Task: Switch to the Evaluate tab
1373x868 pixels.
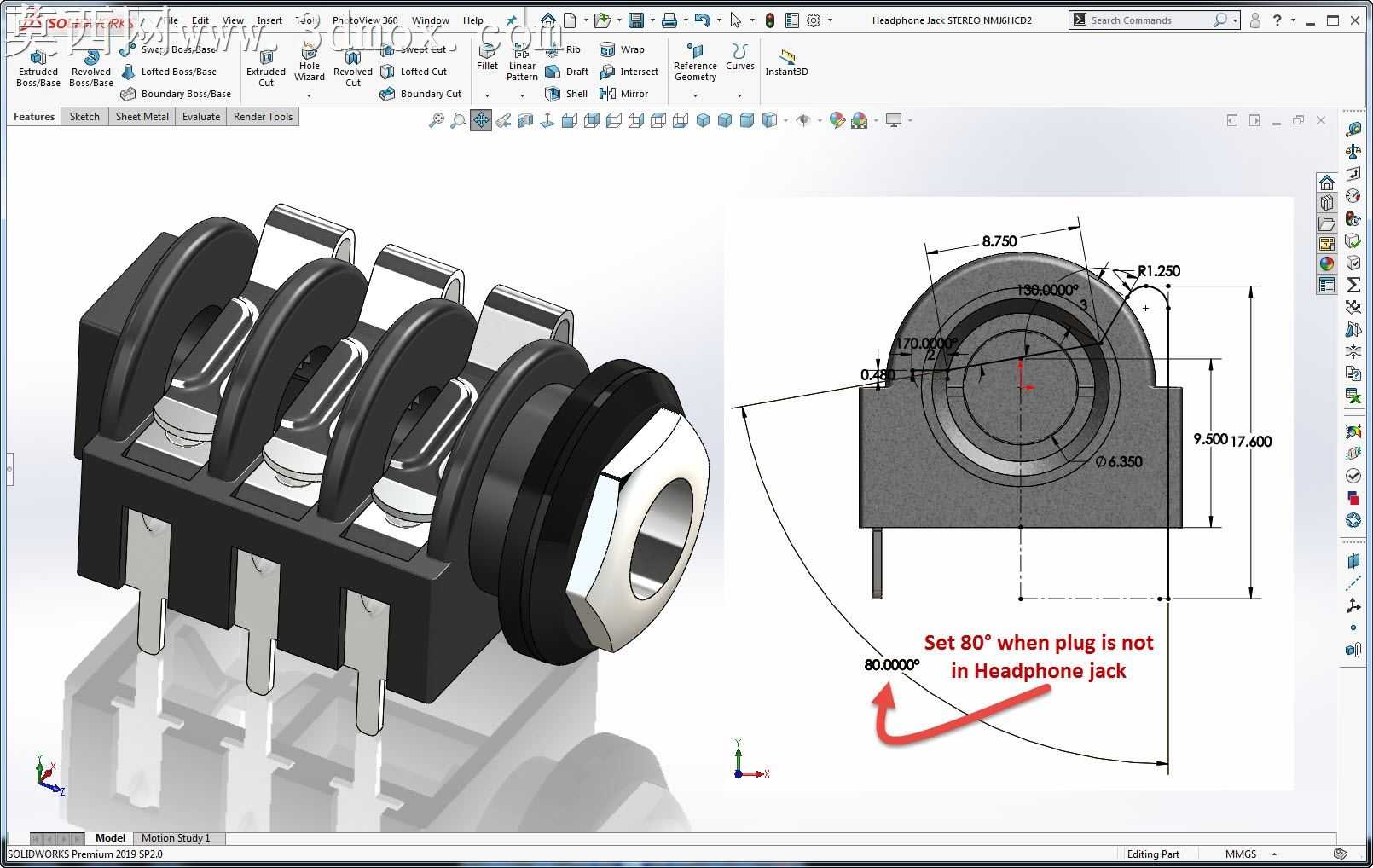Action: tap(201, 117)
